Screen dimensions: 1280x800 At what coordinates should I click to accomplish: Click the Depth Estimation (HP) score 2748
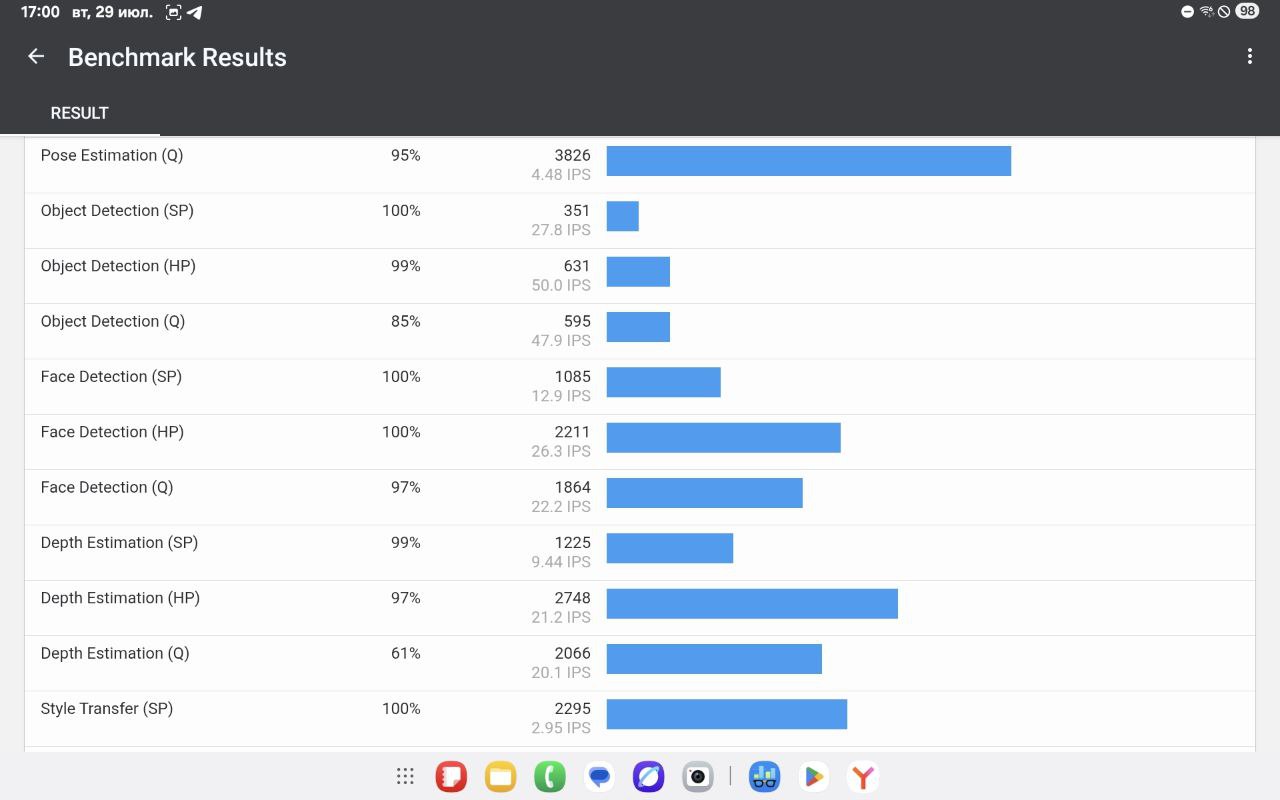click(x=572, y=598)
